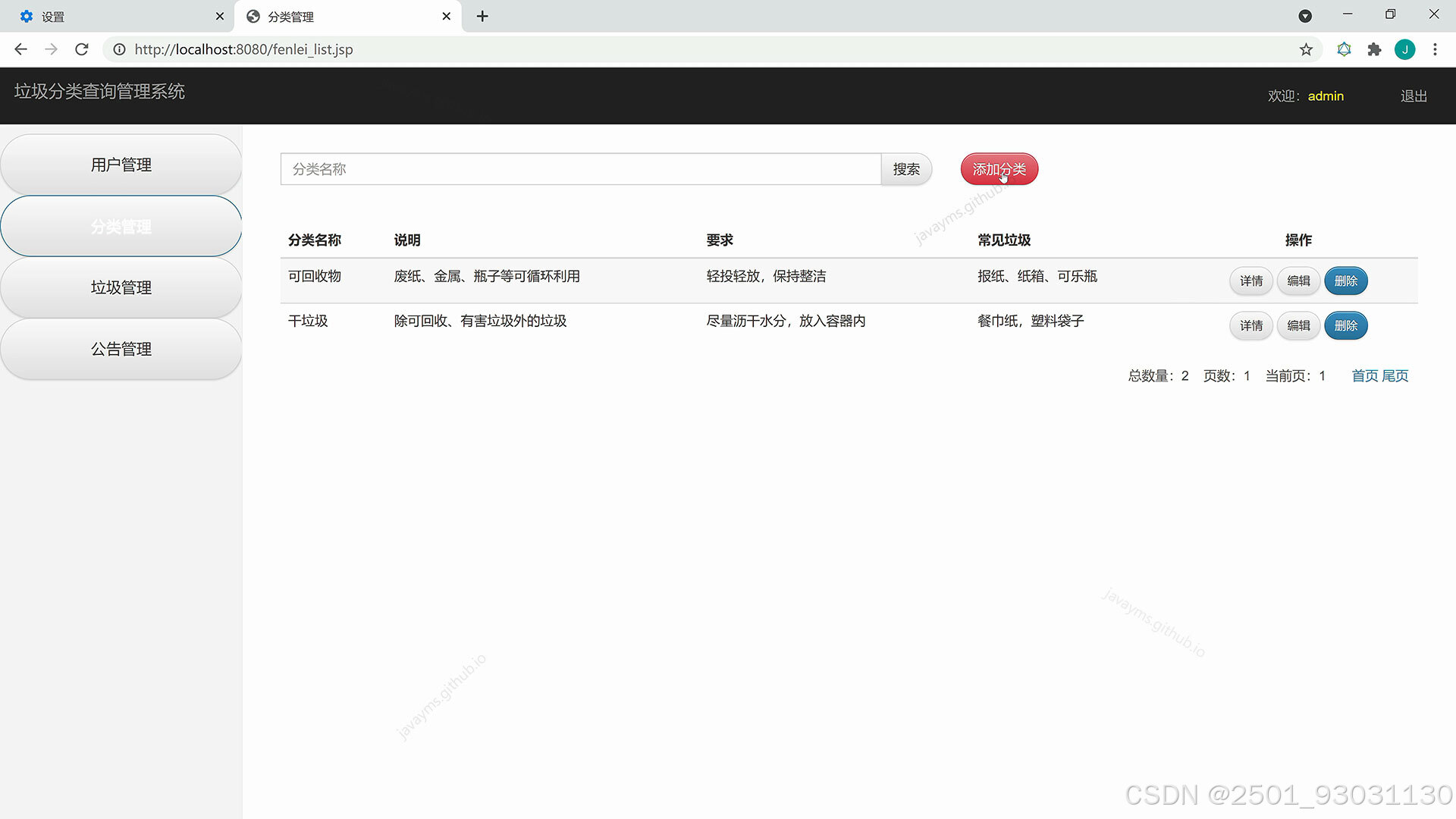Click the 分类名称 column header
The height and width of the screenshot is (819, 1456).
coord(315,240)
